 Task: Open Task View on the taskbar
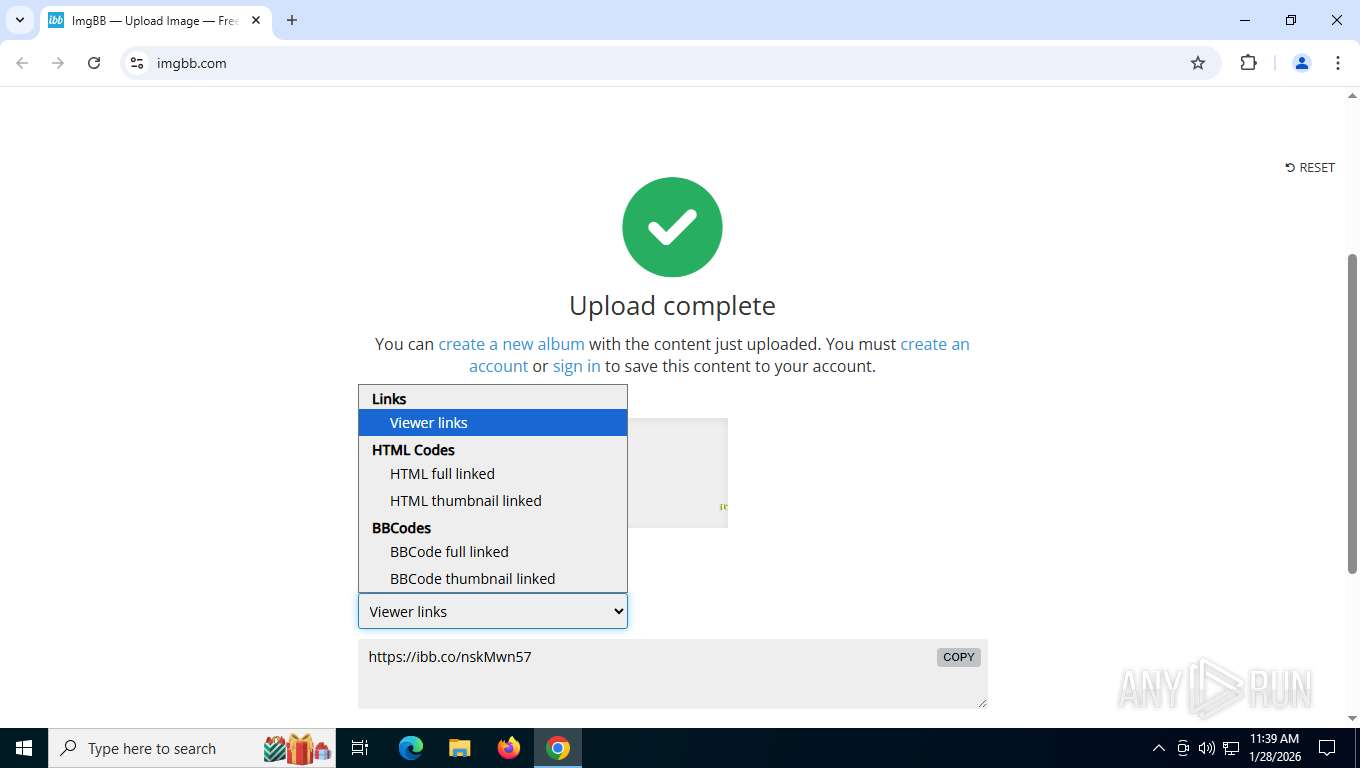pos(360,748)
